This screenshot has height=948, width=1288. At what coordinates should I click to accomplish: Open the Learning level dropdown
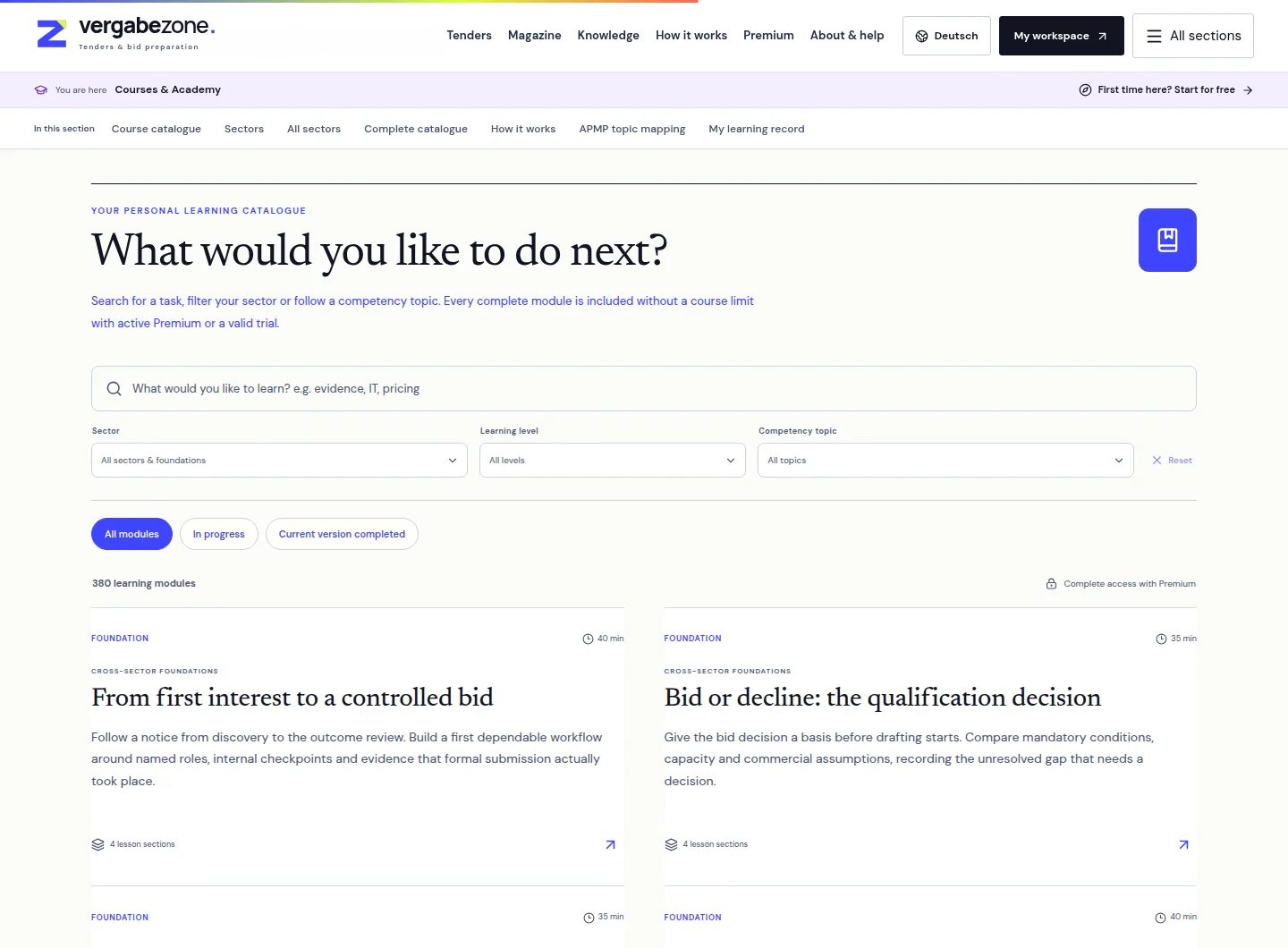pyautogui.click(x=613, y=461)
